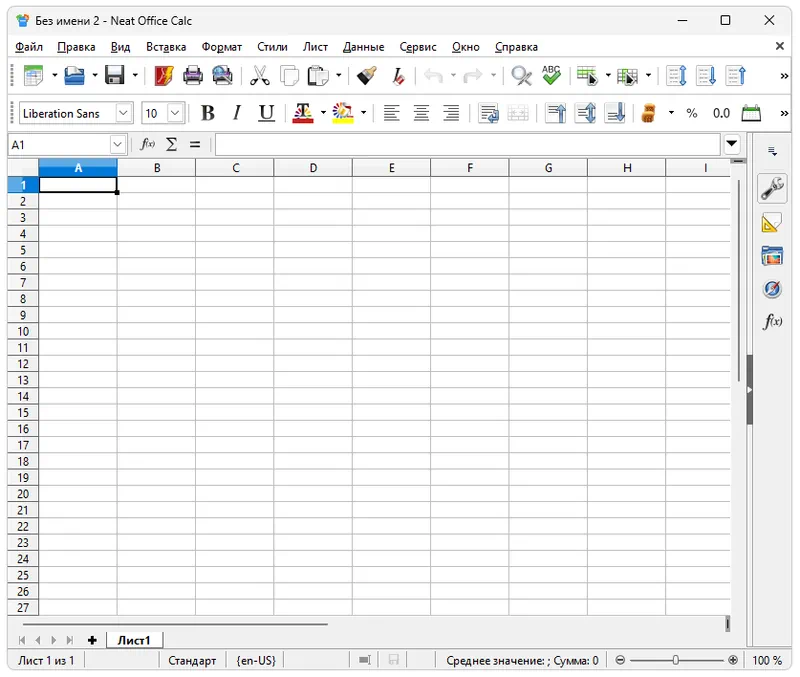Open a file using the folder icon

pos(74,76)
